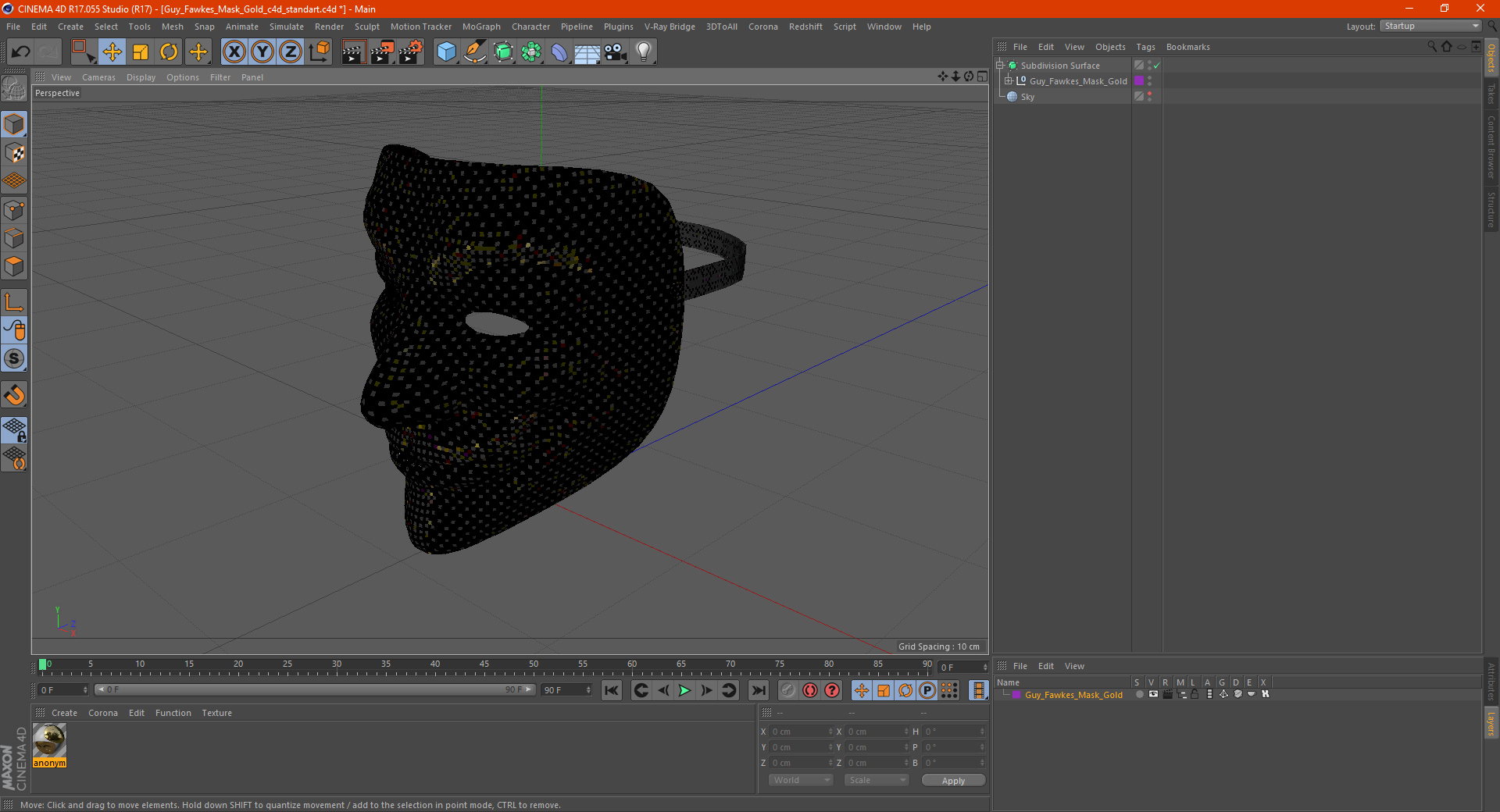Open the Simulate menu
Image resolution: width=1500 pixels, height=812 pixels.
coord(287,27)
